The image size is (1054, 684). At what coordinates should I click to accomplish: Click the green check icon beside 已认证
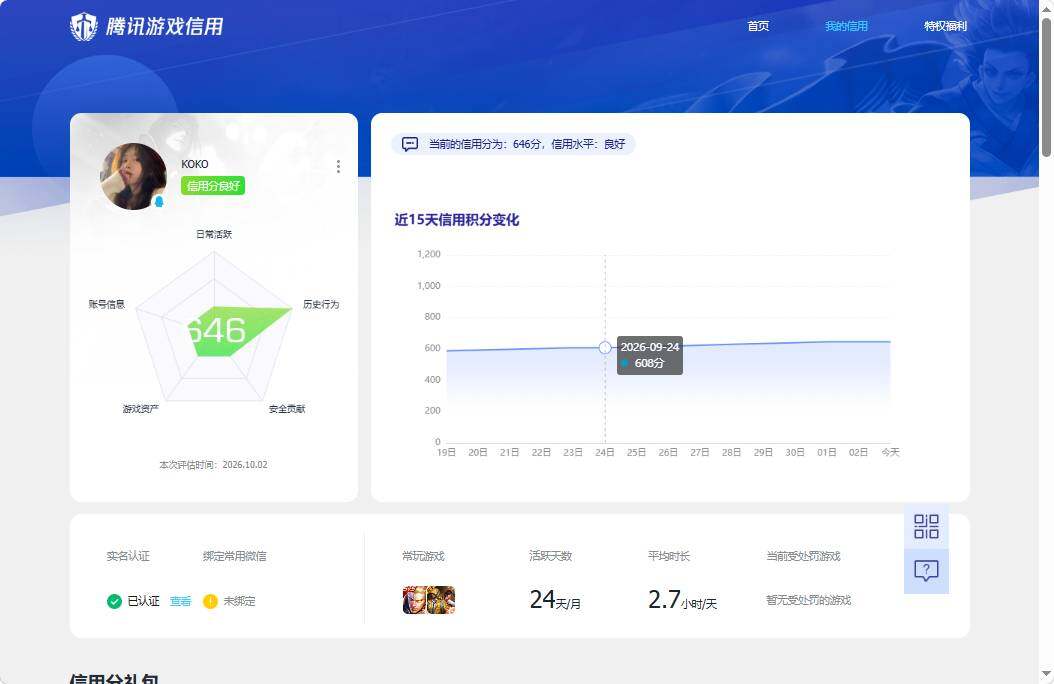(114, 601)
